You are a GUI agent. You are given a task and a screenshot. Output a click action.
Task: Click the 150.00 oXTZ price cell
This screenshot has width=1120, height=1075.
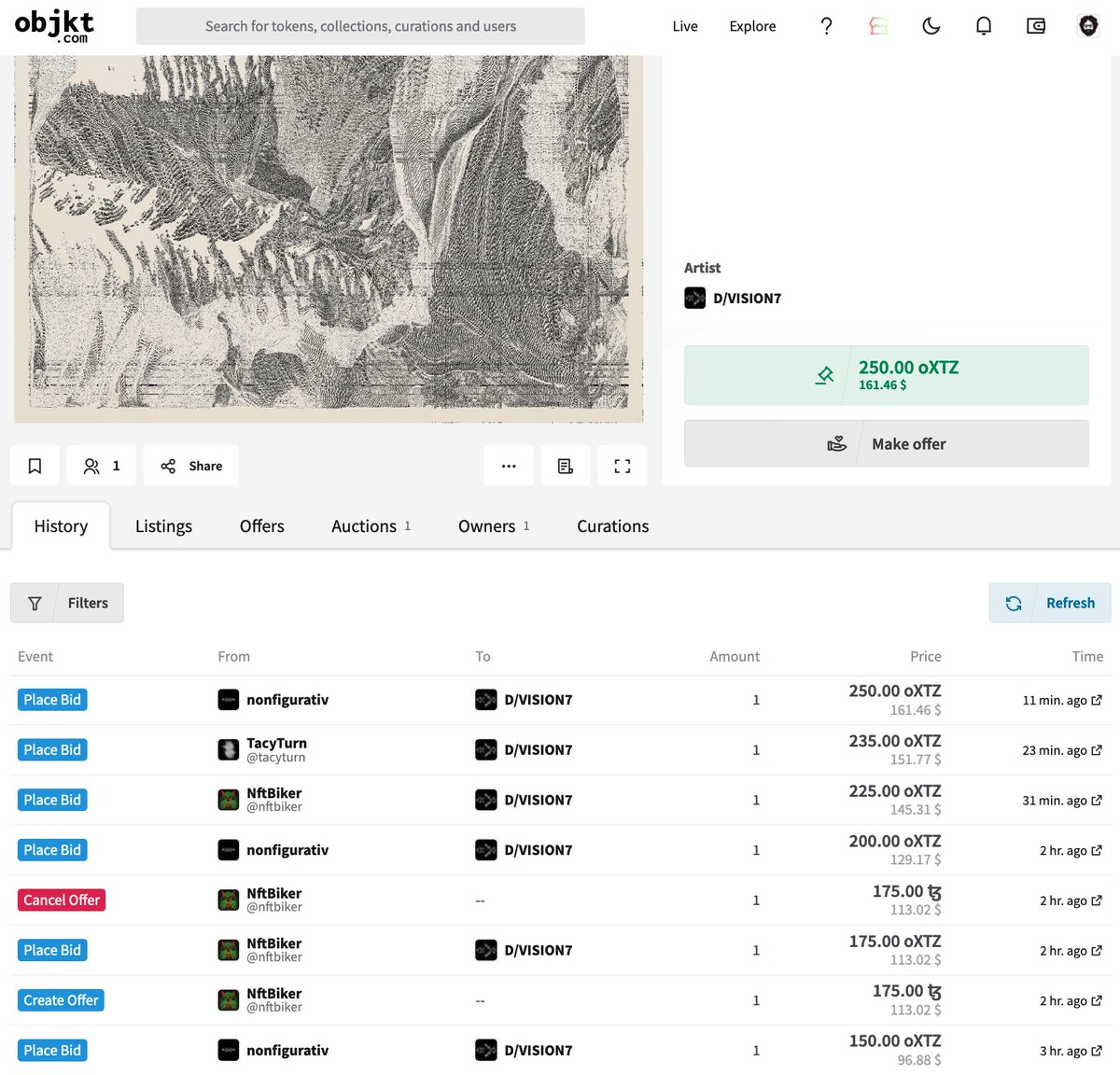click(894, 1050)
